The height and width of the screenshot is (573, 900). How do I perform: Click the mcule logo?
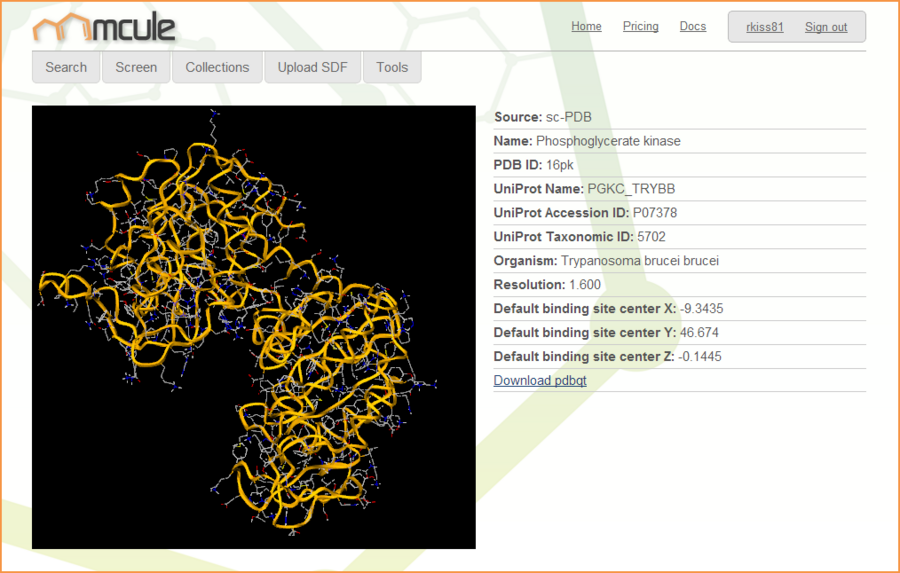point(104,29)
